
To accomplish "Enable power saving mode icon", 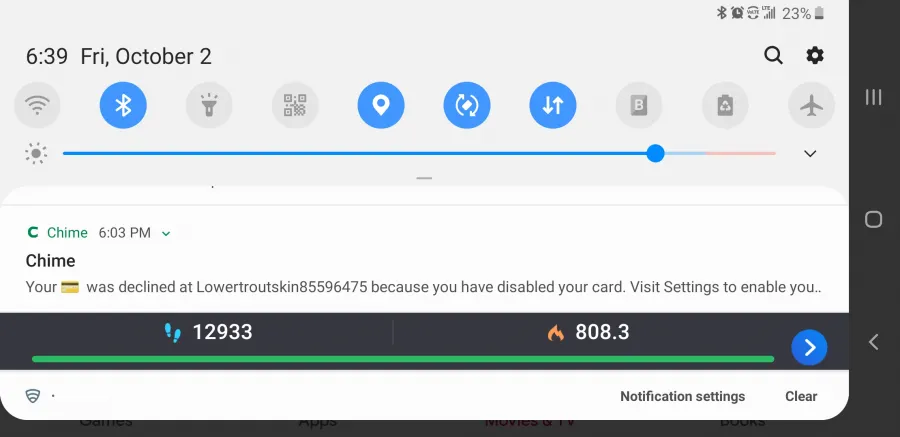I will click(x=725, y=105).
